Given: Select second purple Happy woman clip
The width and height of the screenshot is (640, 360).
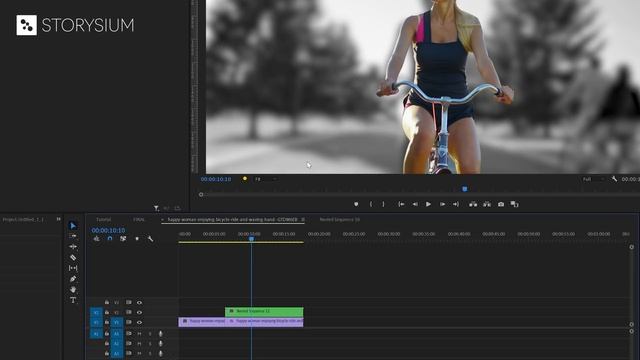Looking at the screenshot, I should coord(264,322).
